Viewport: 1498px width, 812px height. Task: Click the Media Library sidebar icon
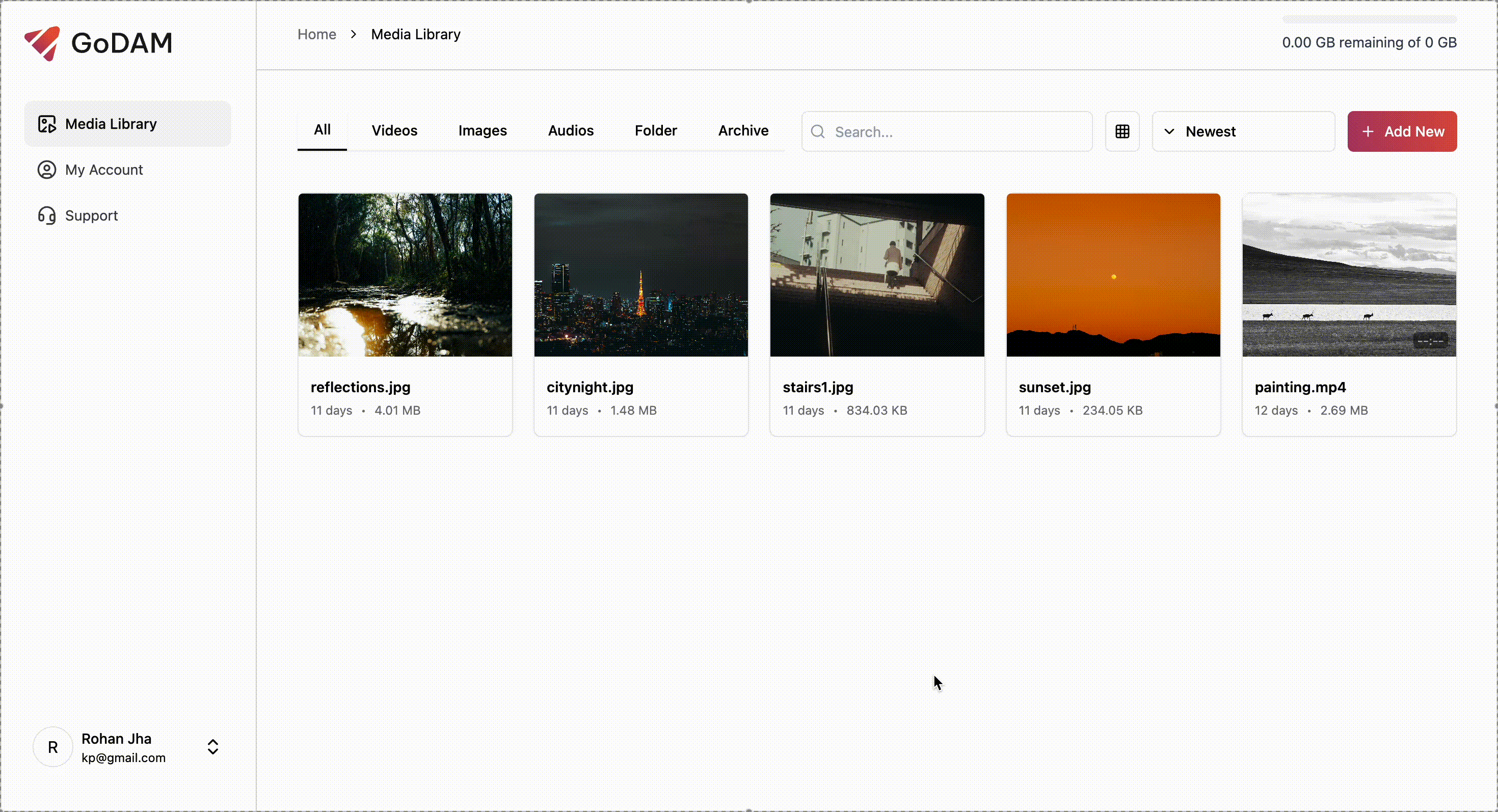[x=46, y=124]
